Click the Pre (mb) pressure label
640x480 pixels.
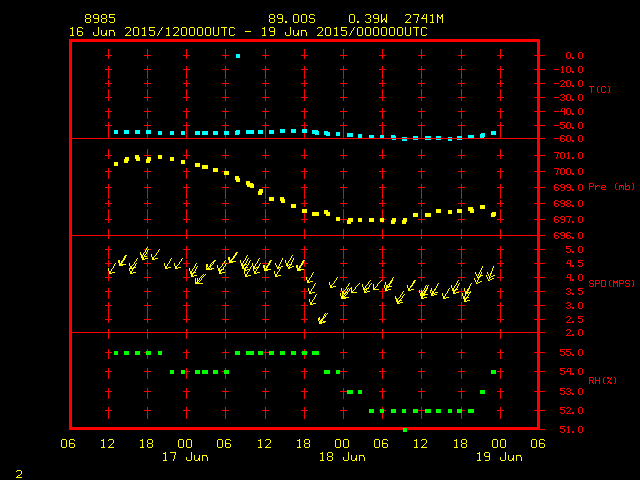610,187
